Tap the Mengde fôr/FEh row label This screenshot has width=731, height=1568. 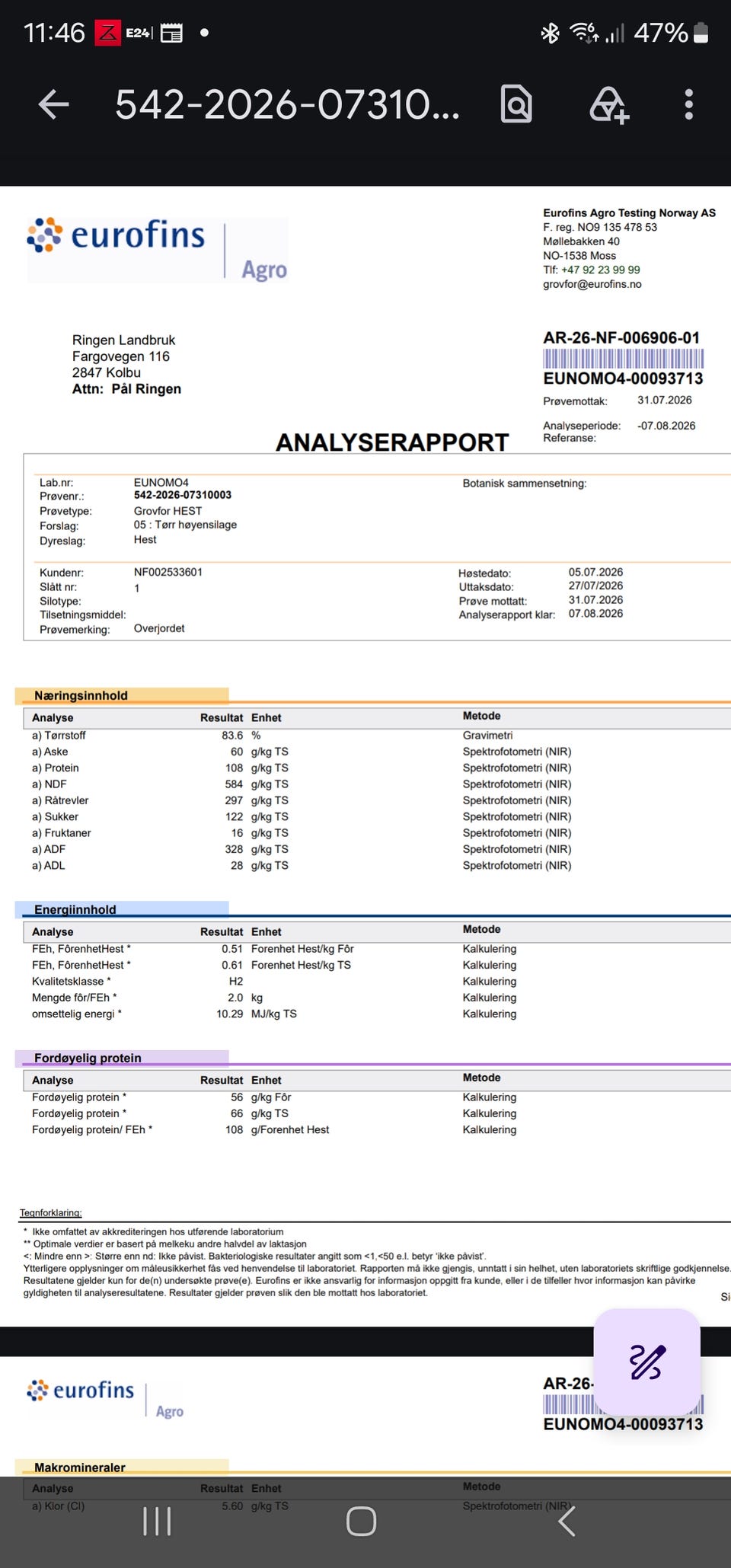[75, 998]
